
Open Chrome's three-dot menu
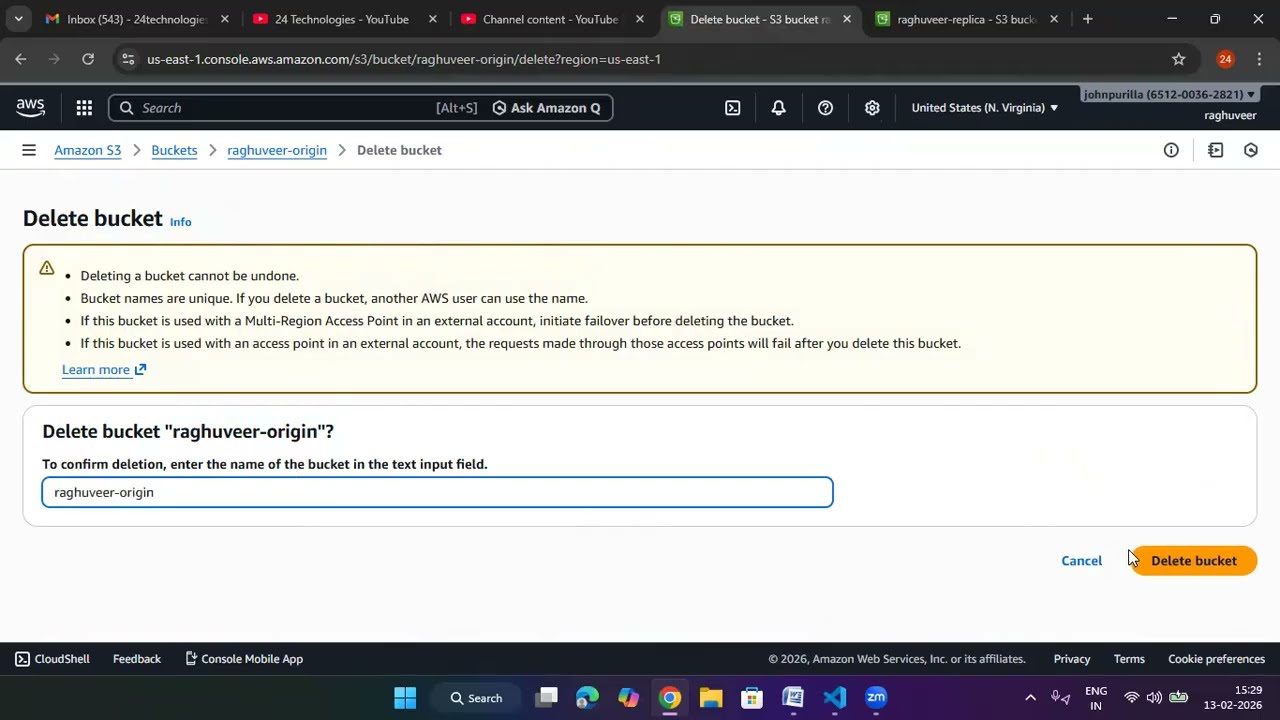coord(1259,59)
